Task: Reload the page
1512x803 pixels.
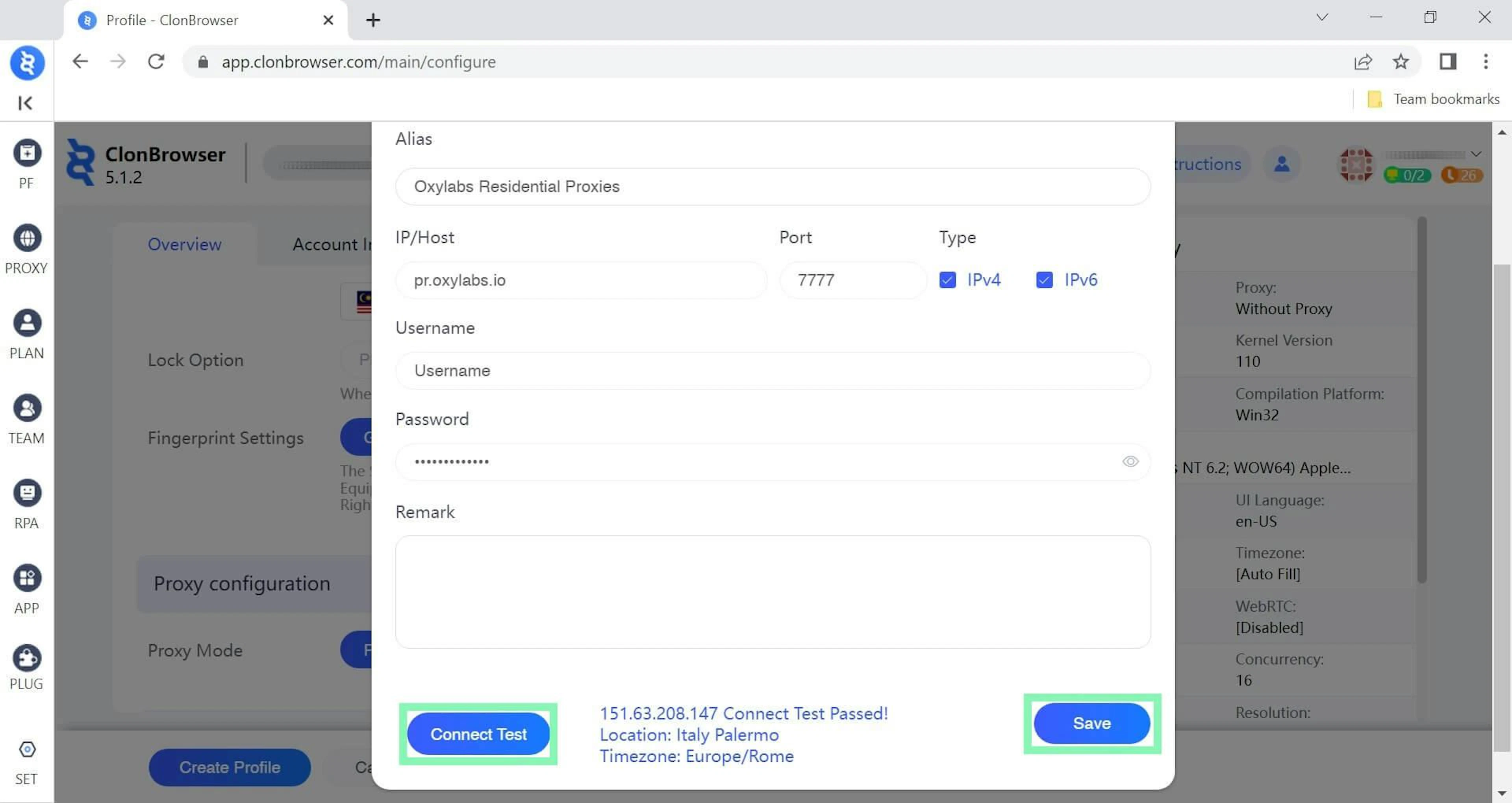Action: click(156, 62)
